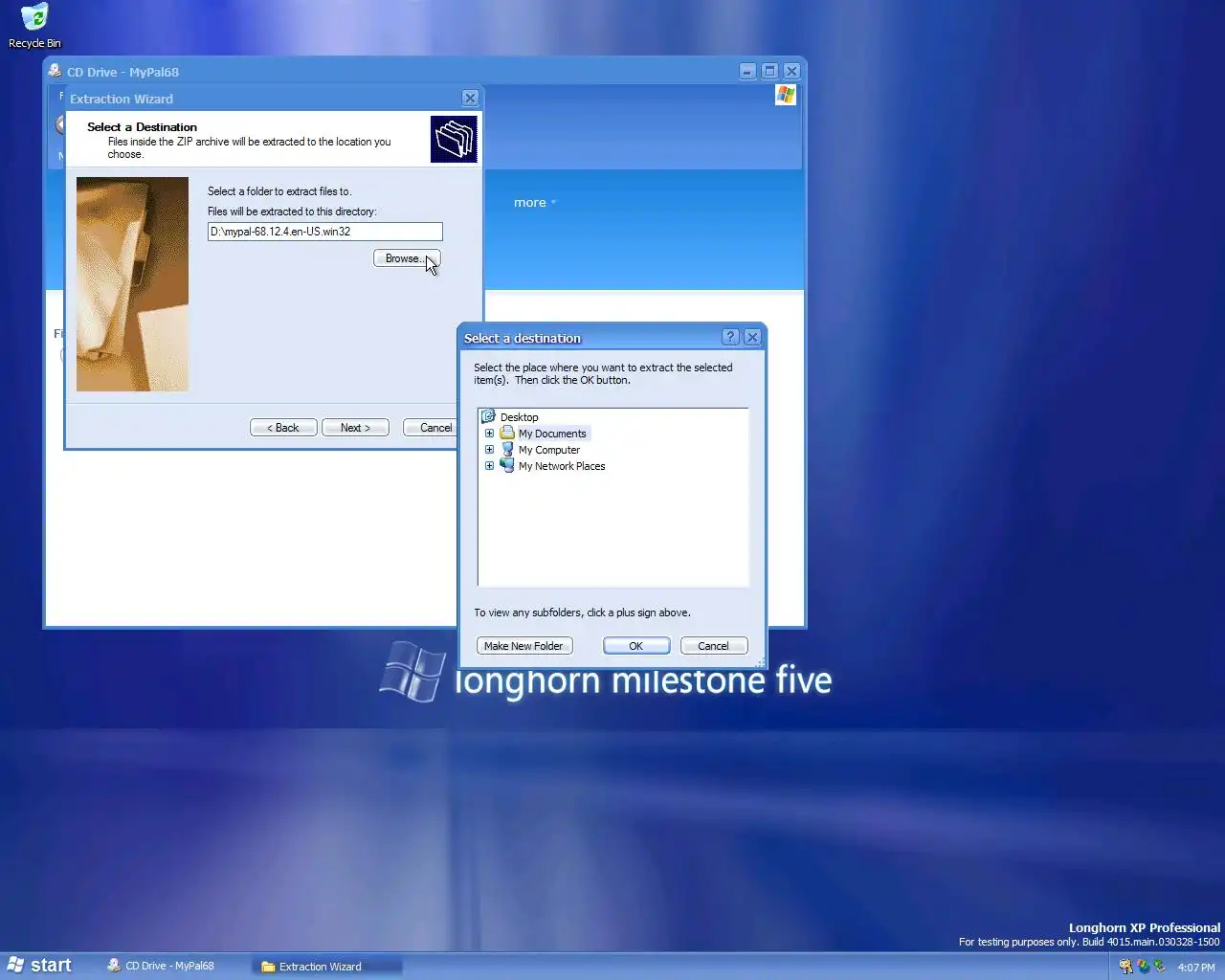Click the Desktop icon in folder tree
The width and height of the screenshot is (1225, 980).
(489, 417)
